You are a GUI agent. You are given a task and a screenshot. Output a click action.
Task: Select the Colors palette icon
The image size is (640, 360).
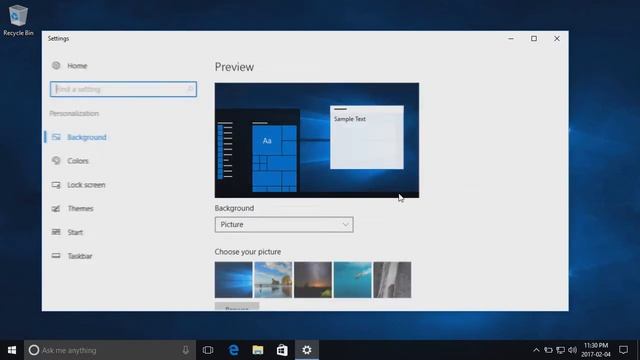point(56,161)
